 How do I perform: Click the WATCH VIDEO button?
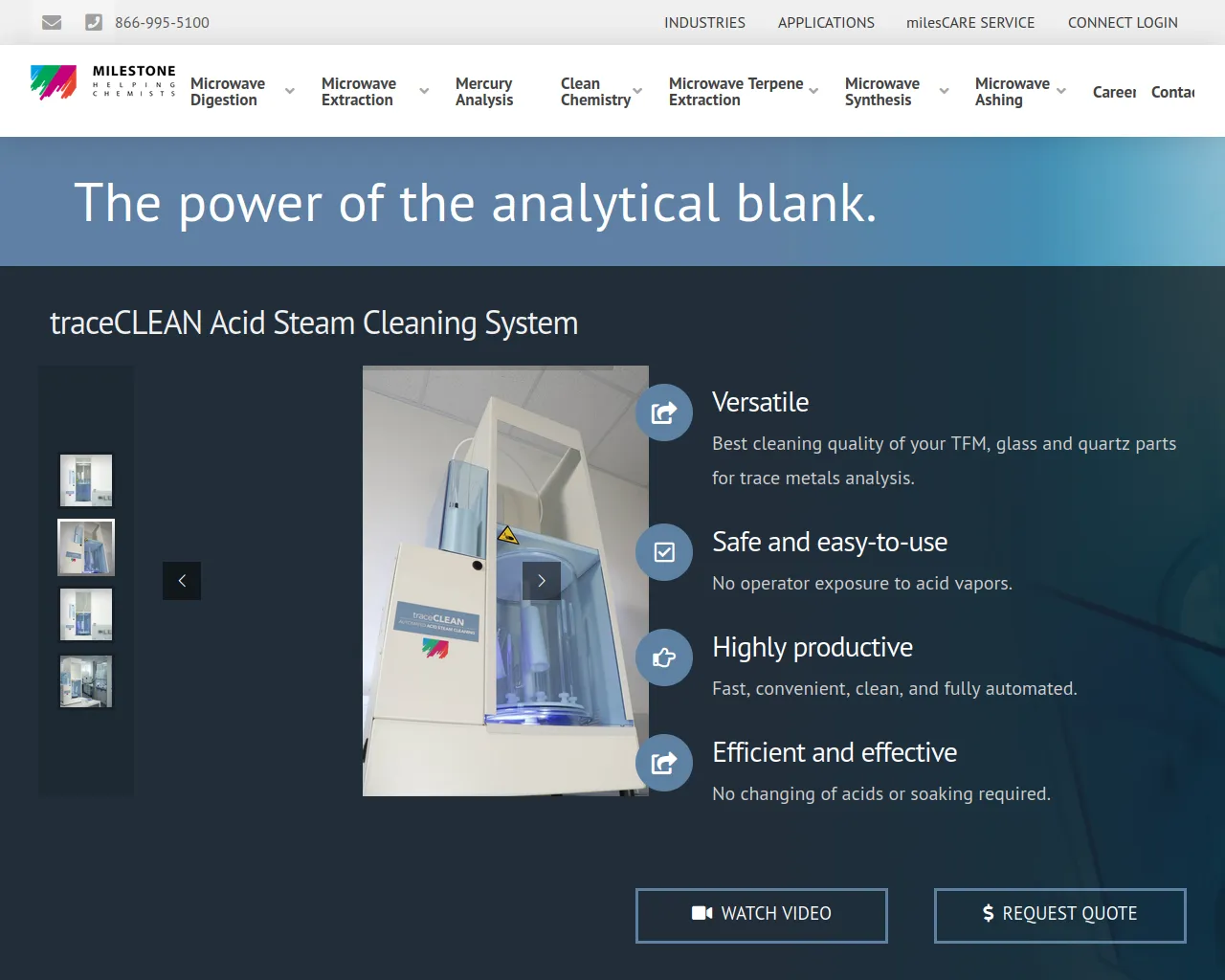(762, 916)
